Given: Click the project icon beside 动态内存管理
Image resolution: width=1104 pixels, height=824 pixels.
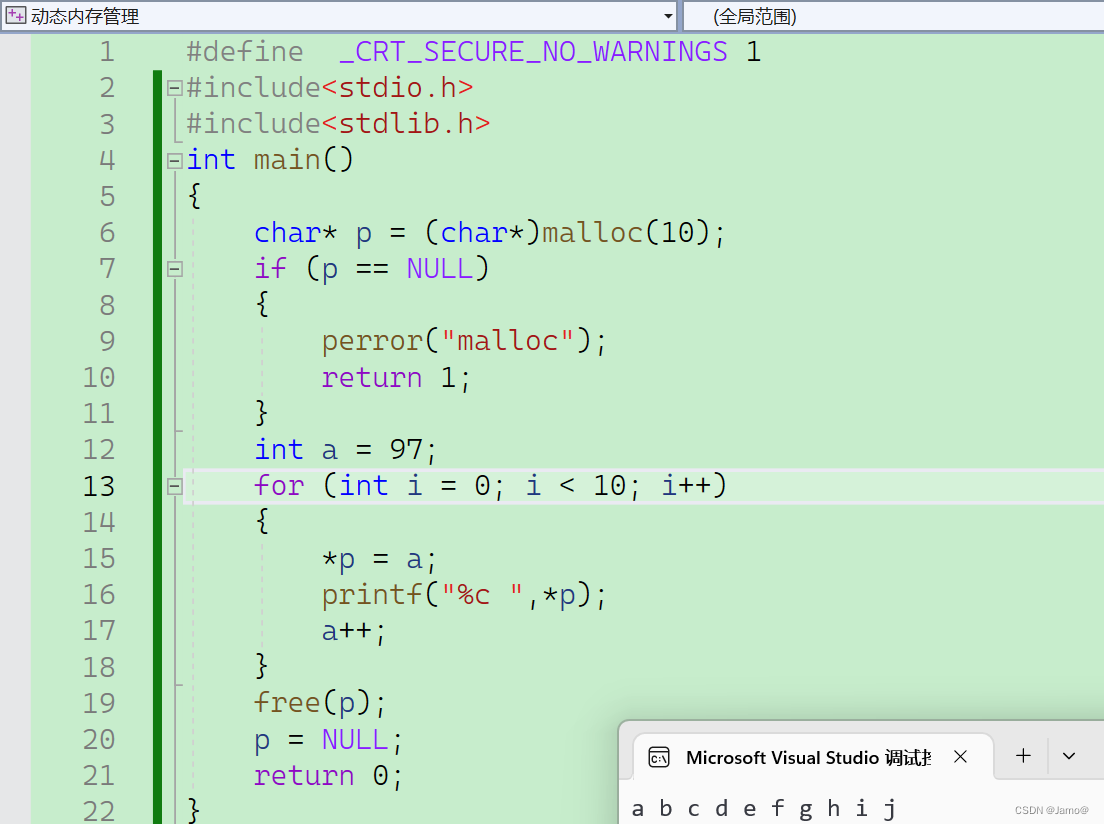Looking at the screenshot, I should tap(15, 15).
